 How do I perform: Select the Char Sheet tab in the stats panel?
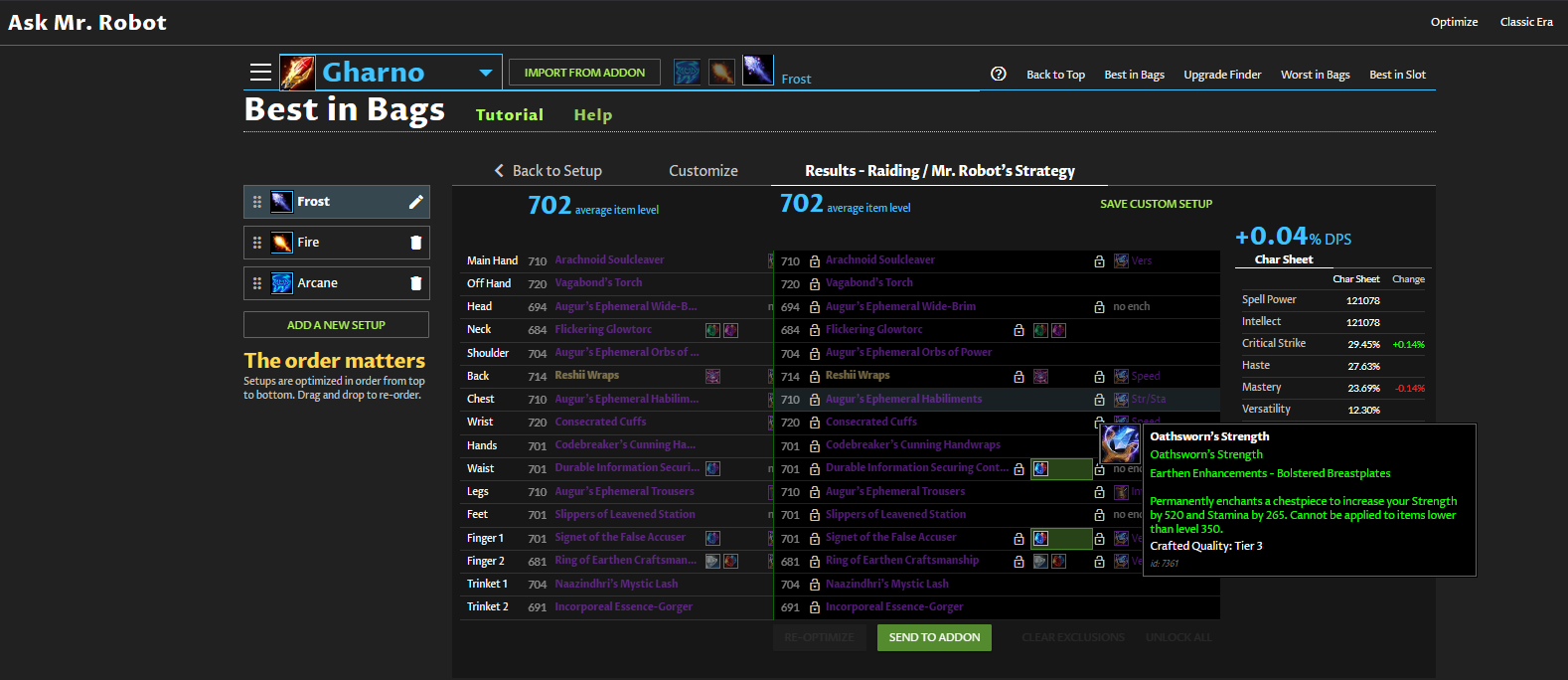pos(1284,259)
